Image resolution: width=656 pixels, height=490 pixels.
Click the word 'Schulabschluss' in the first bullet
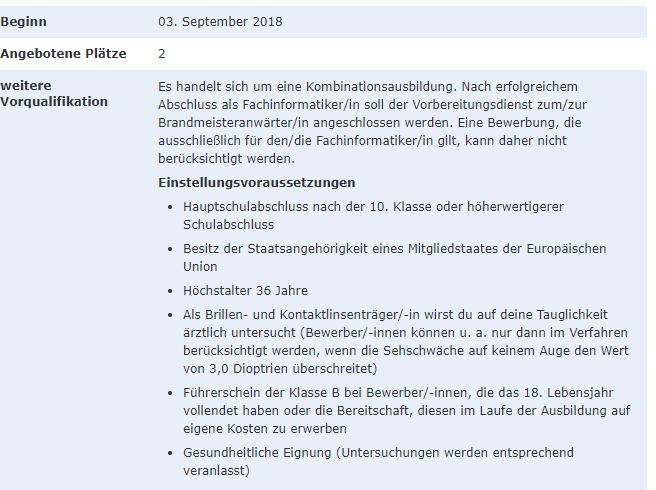(x=228, y=225)
